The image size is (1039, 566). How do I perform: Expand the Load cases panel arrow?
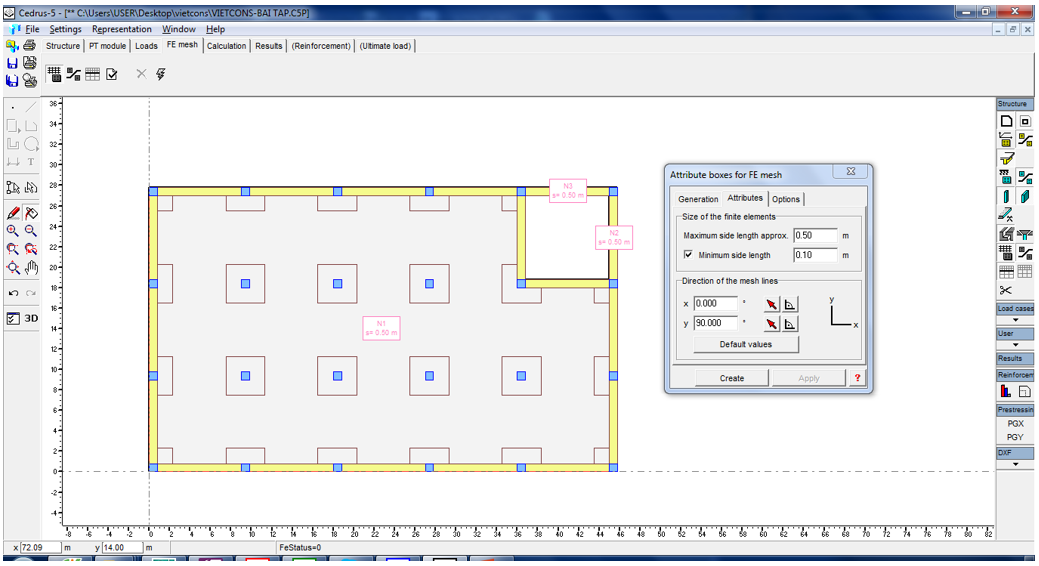click(1015, 320)
